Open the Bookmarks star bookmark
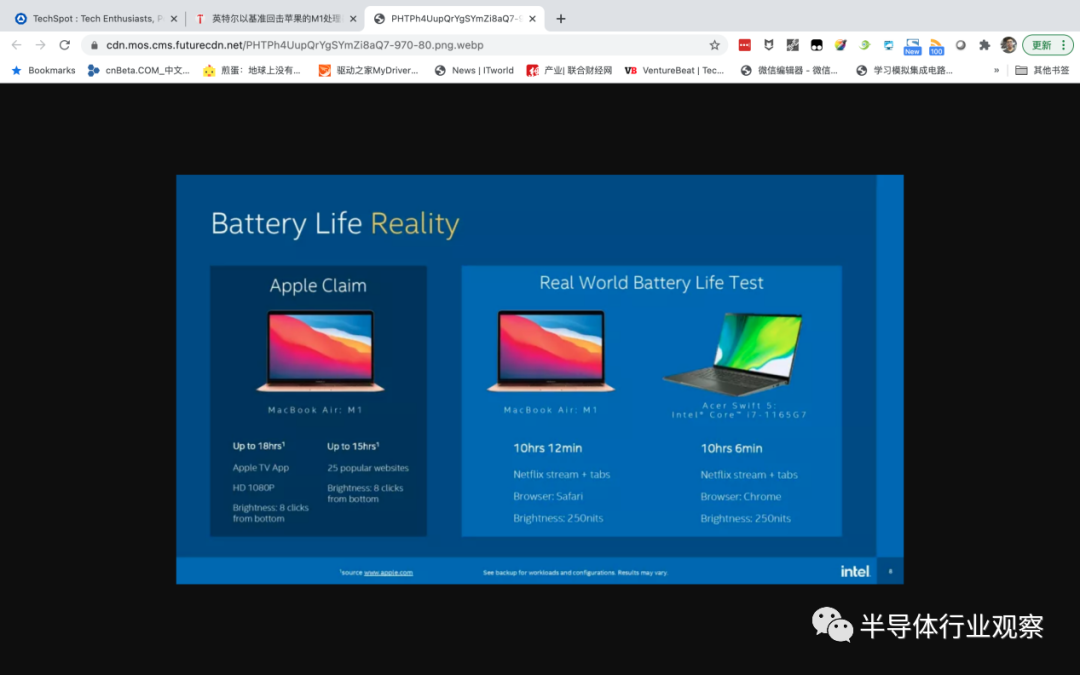Screen dimensions: 1080x675 point(43,70)
